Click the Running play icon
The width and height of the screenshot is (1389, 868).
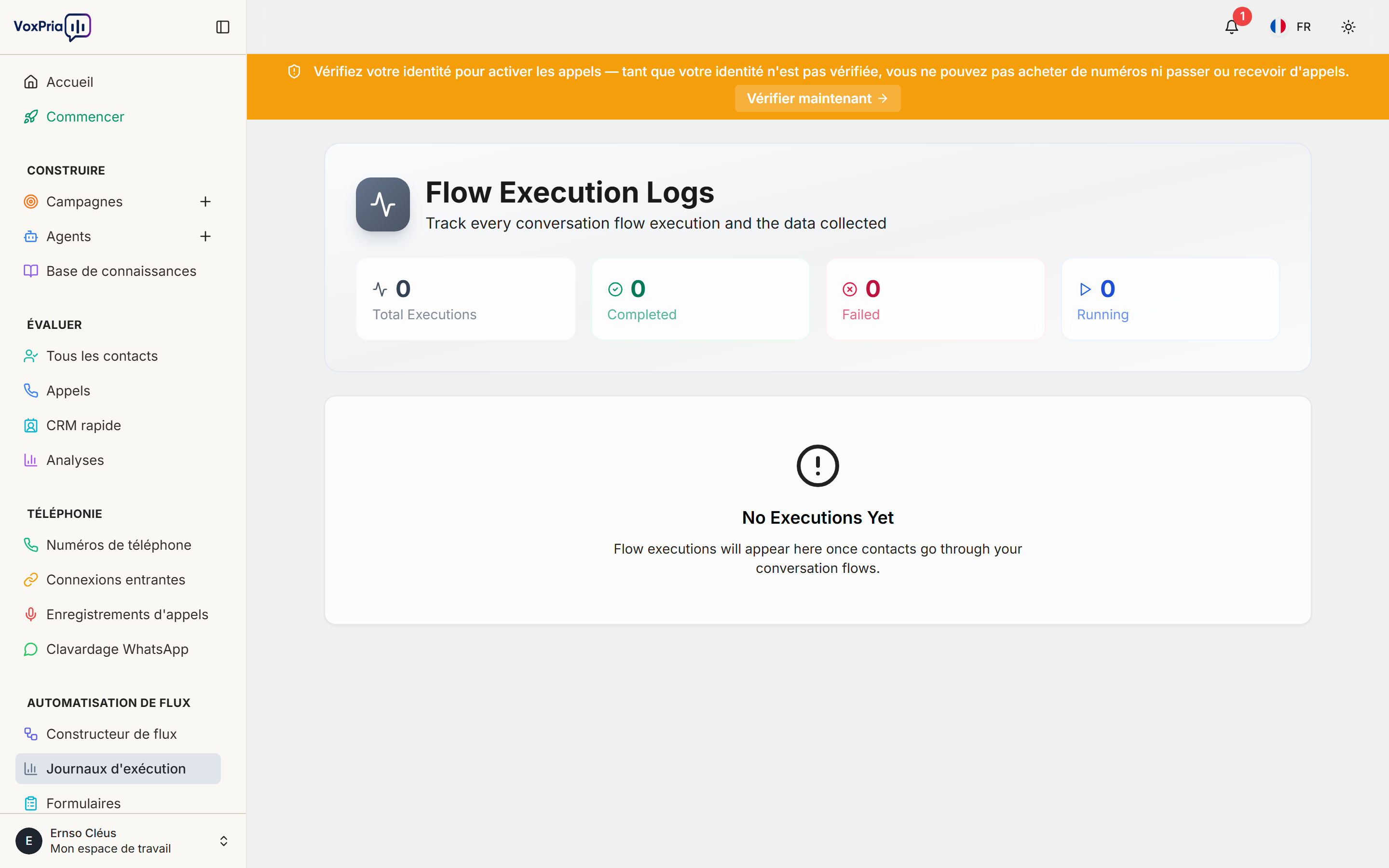click(x=1085, y=289)
